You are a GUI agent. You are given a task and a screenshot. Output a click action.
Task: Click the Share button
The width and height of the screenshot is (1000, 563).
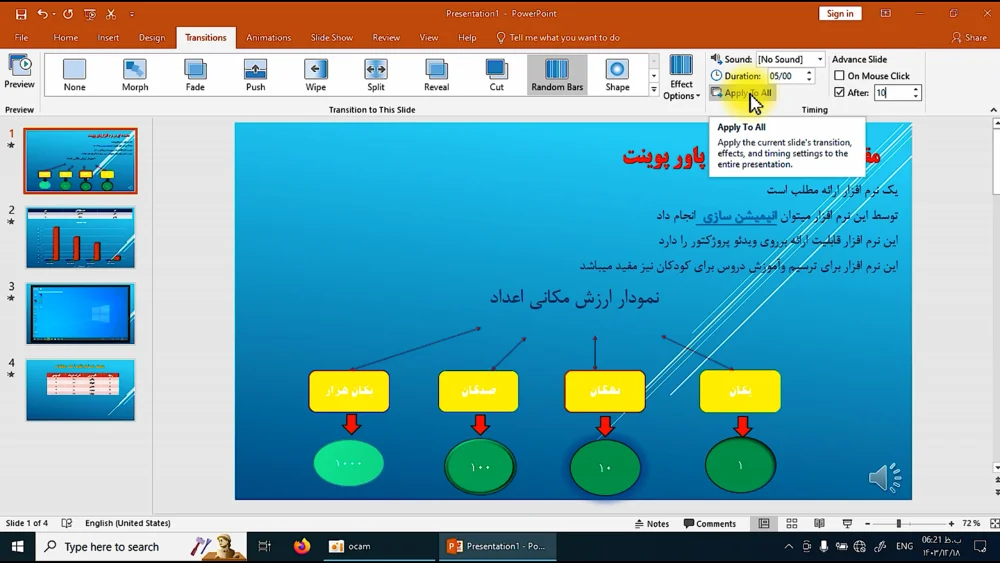pyautogui.click(x=969, y=38)
